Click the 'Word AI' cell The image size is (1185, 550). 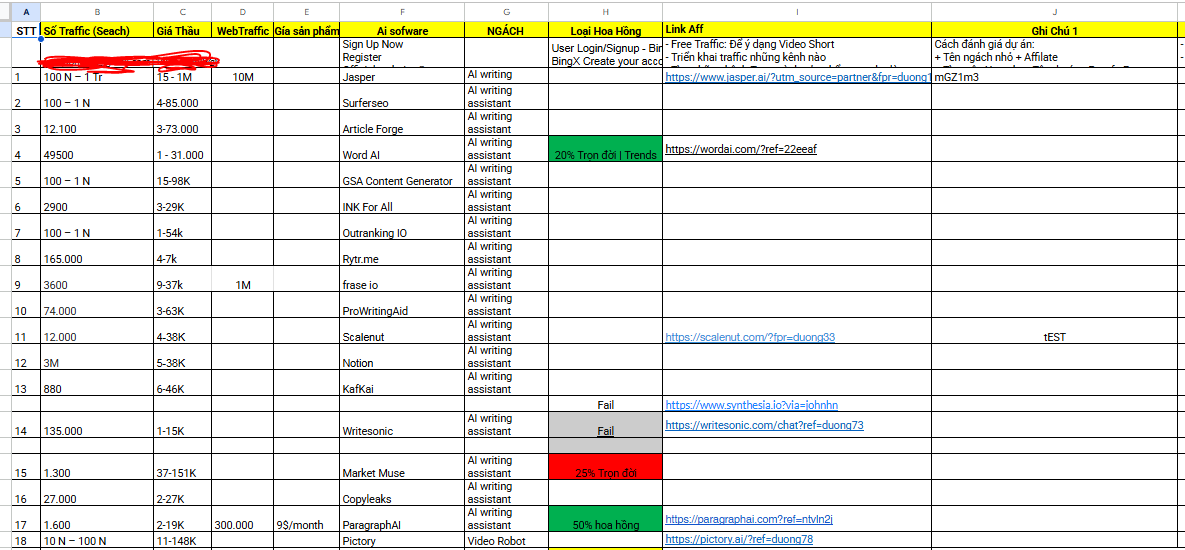pos(402,149)
